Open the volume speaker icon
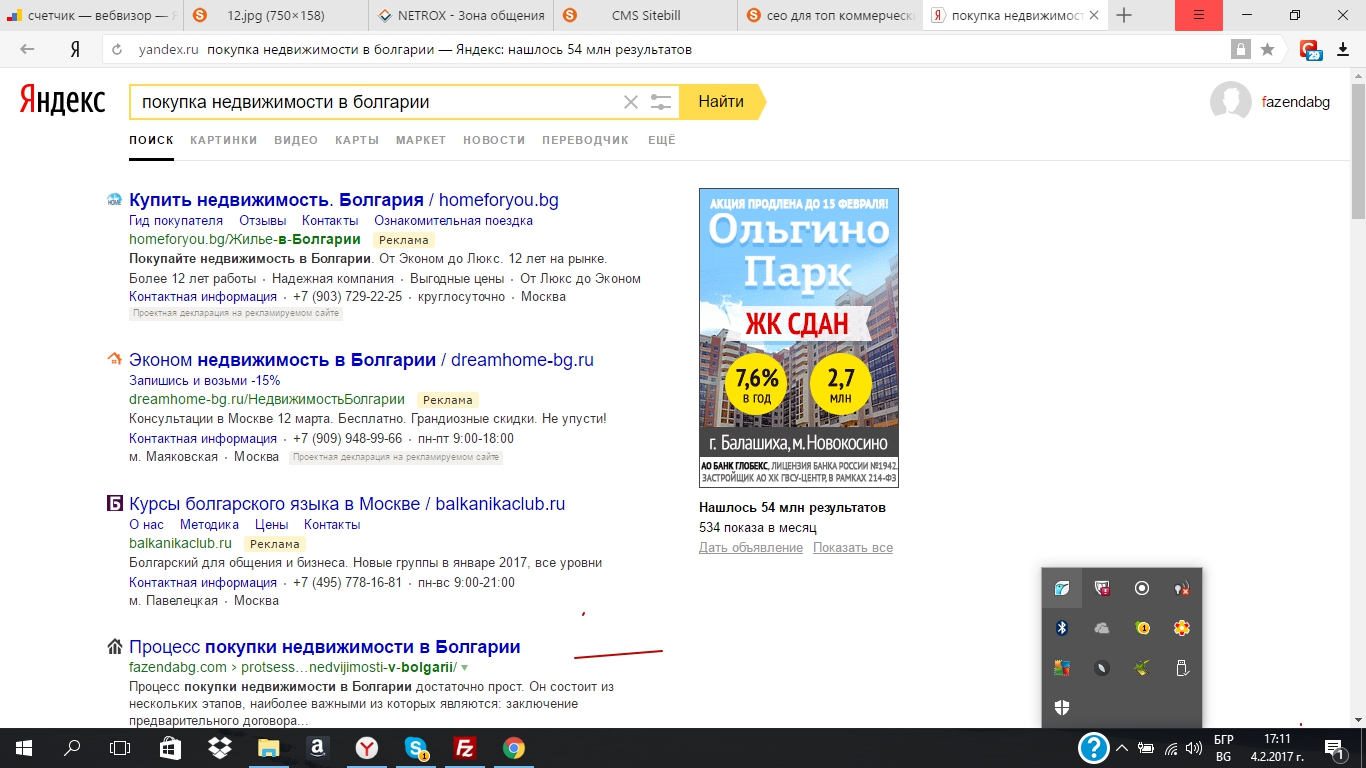Screen dimensions: 1366x768 click(1192, 747)
